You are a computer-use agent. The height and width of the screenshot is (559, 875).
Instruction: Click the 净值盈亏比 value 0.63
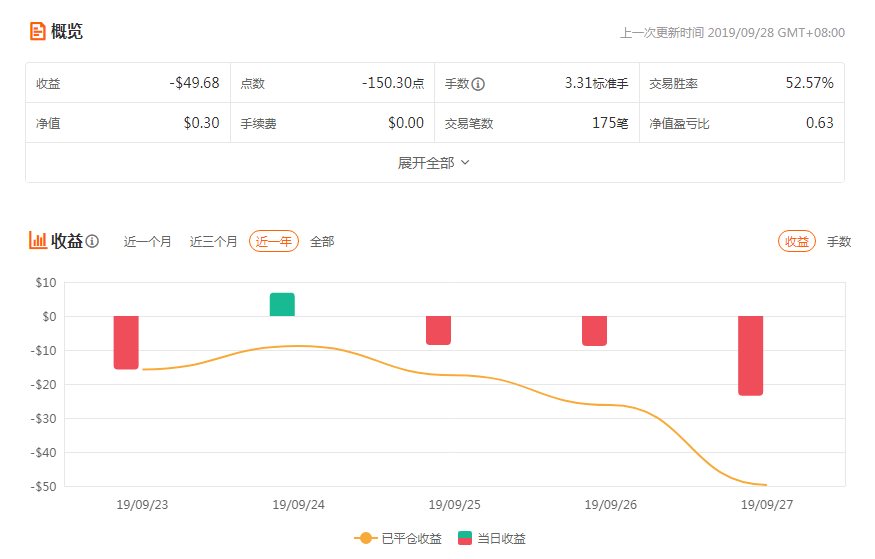point(820,123)
